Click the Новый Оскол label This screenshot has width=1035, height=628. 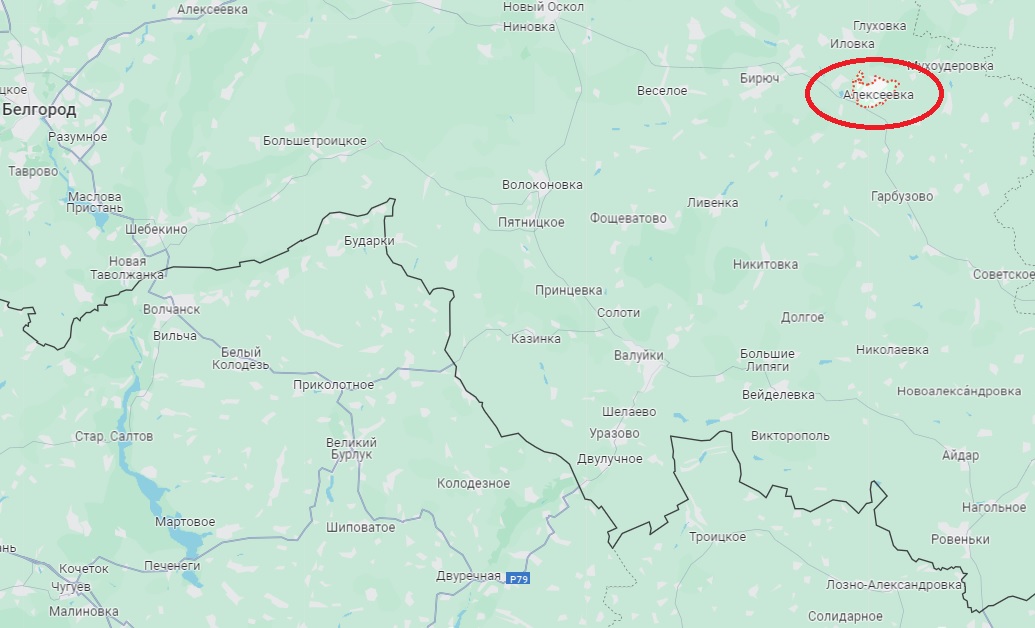point(543,7)
